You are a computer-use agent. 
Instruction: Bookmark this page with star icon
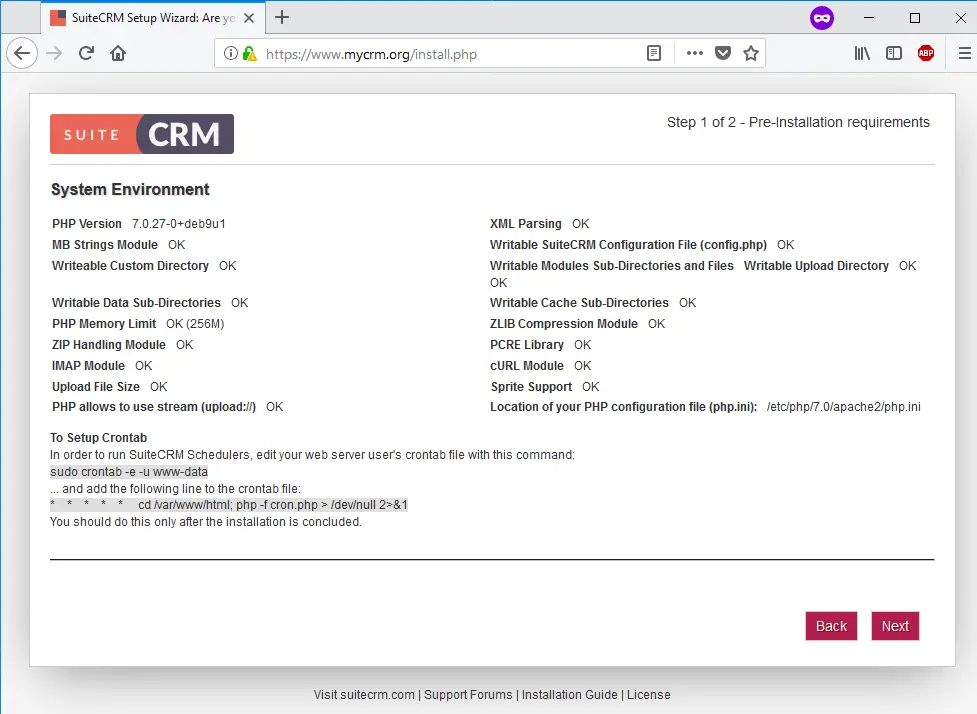(751, 54)
